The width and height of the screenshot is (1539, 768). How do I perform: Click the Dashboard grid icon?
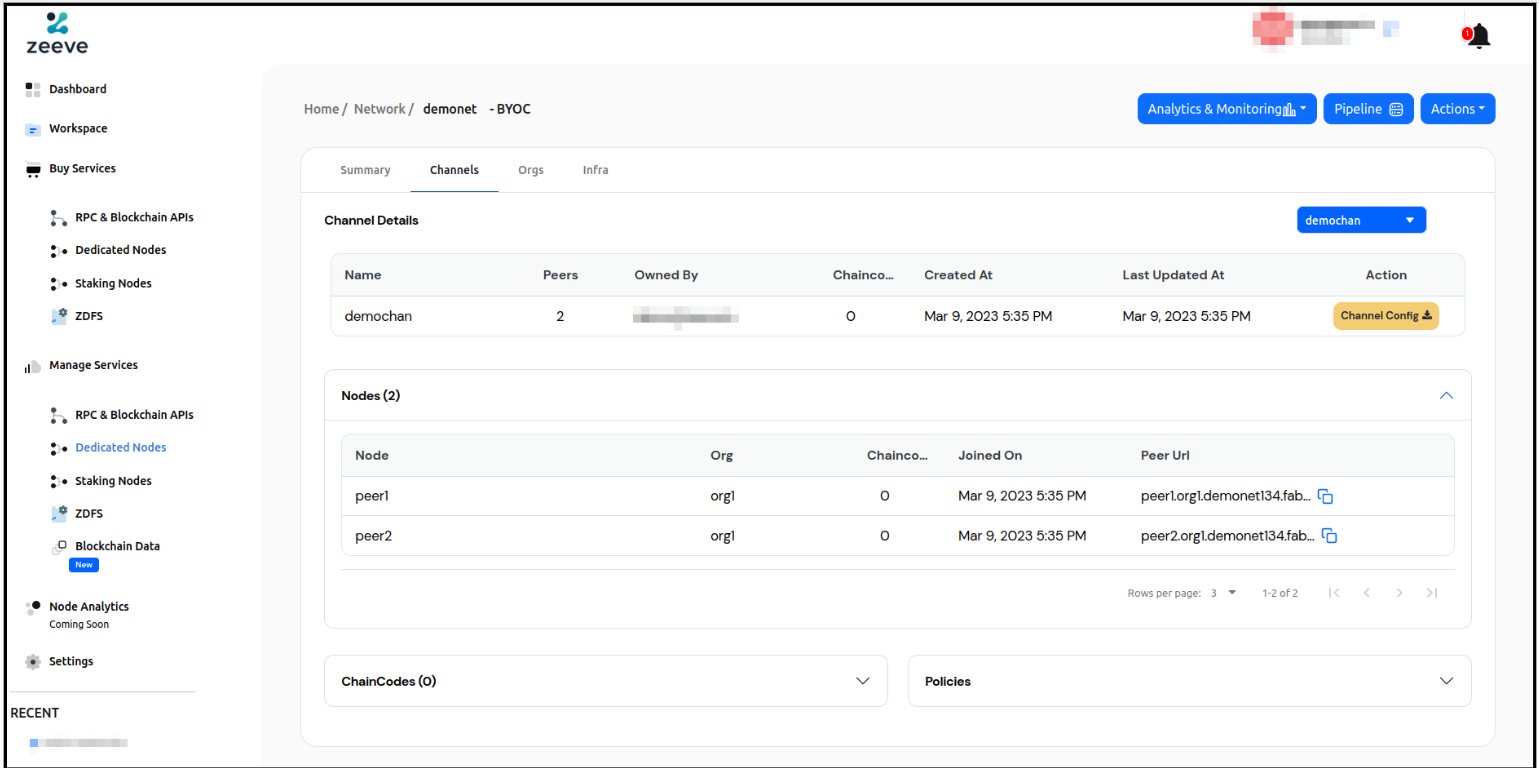33,89
